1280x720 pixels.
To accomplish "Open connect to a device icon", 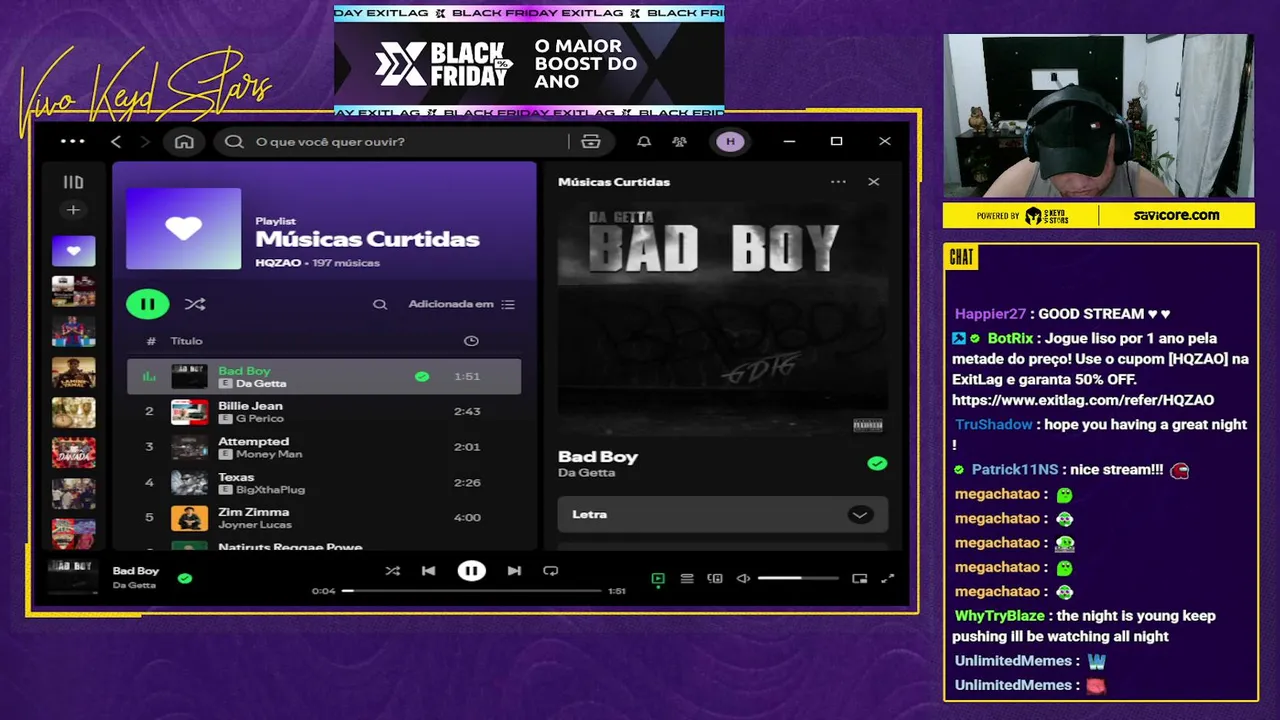I will click(x=715, y=578).
